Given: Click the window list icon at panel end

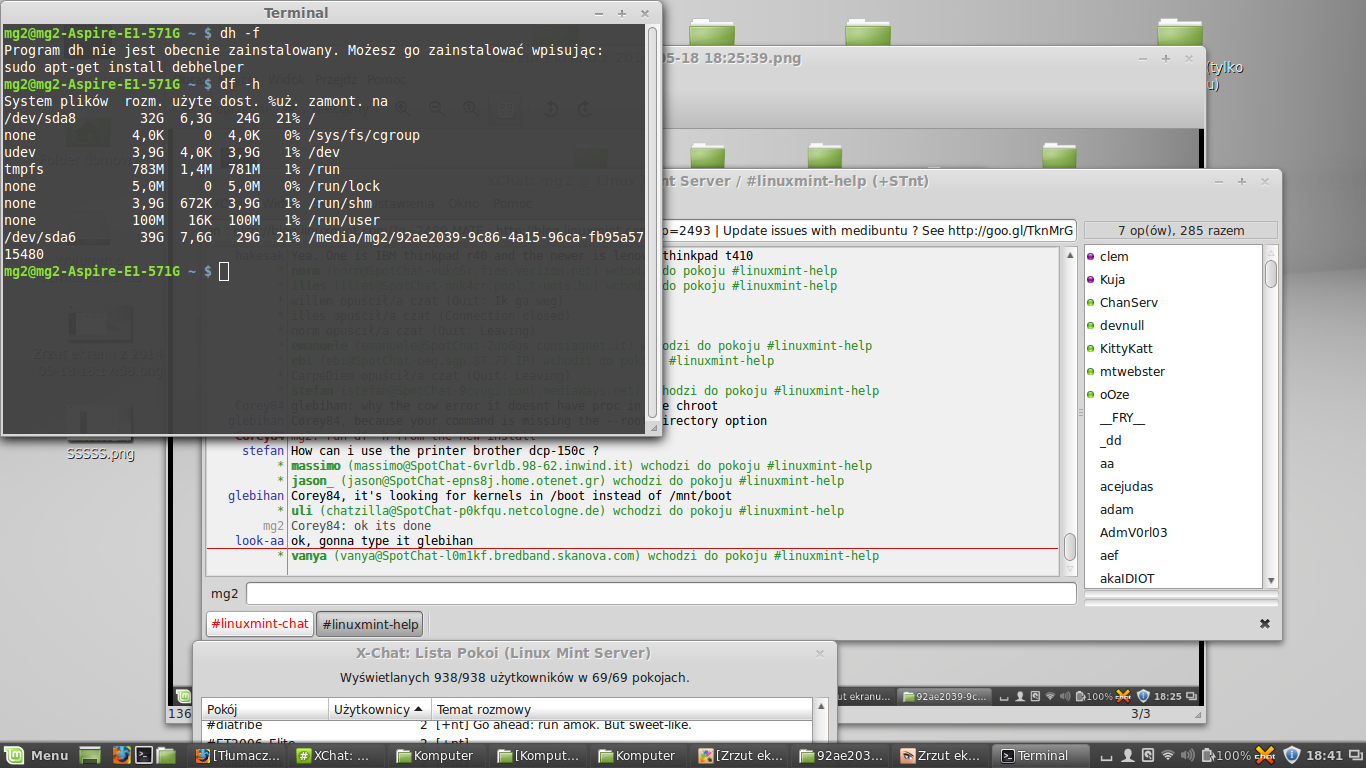Looking at the screenshot, I should 1354,756.
